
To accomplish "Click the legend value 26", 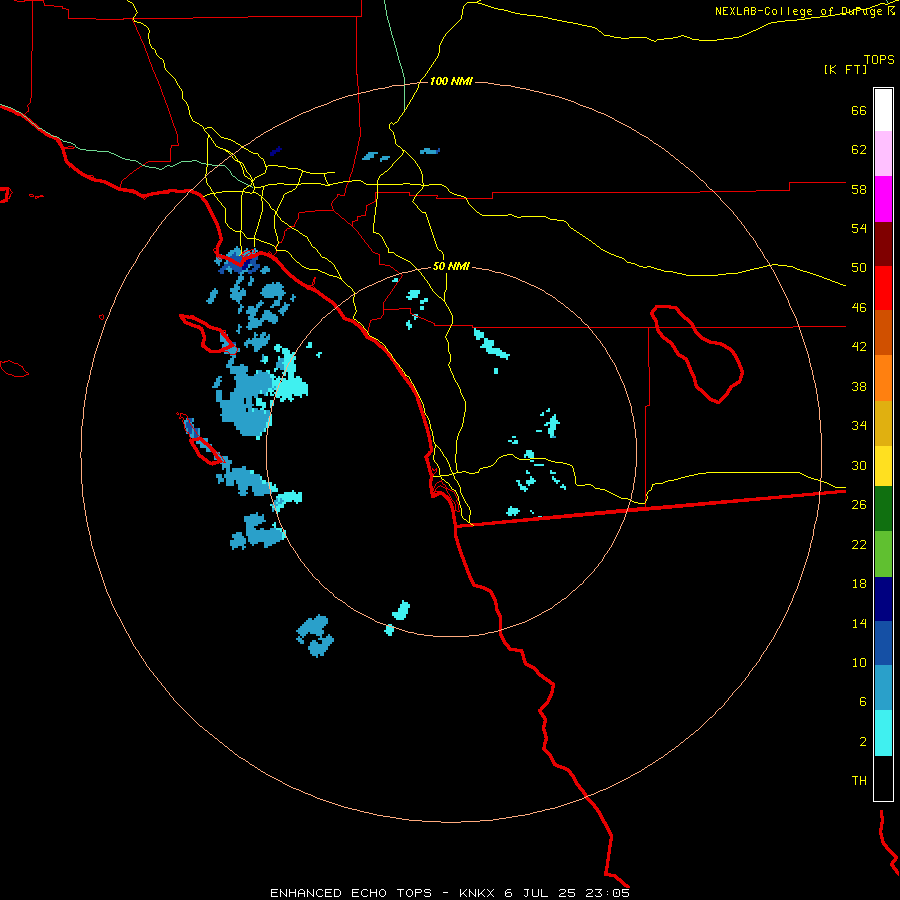I will (859, 505).
